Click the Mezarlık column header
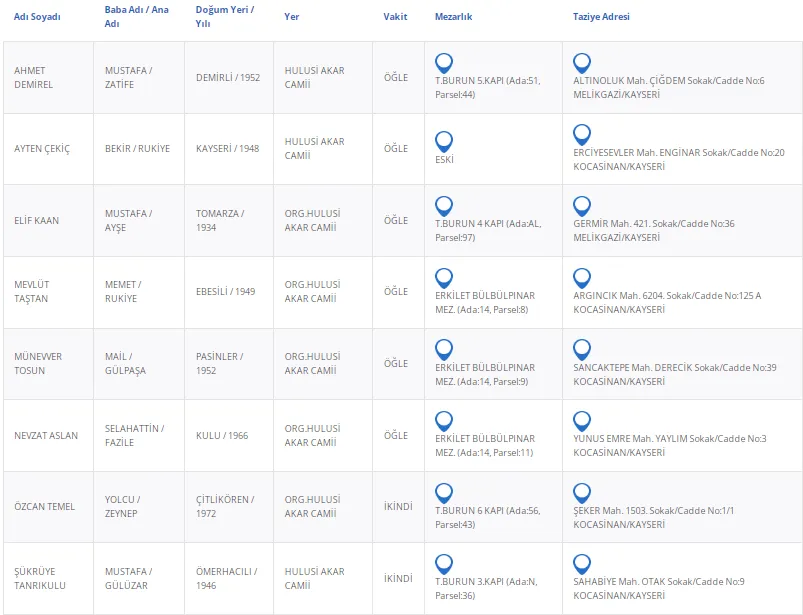Image resolution: width=803 pixels, height=615 pixels. coord(453,17)
